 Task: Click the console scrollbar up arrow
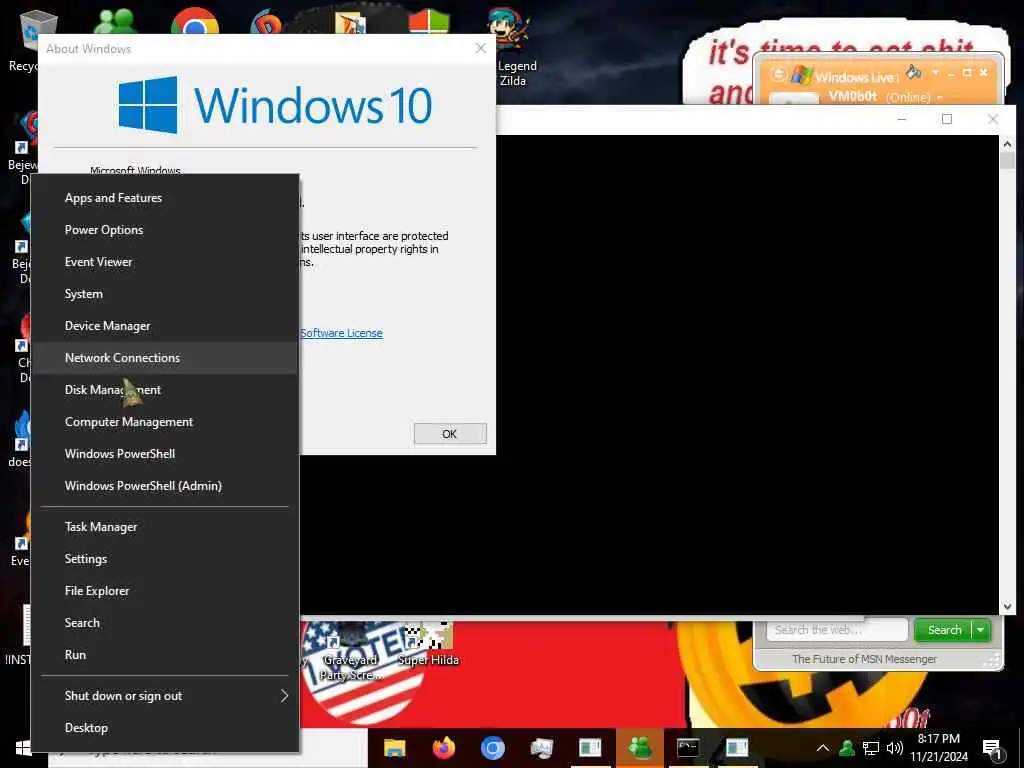coord(1007,144)
